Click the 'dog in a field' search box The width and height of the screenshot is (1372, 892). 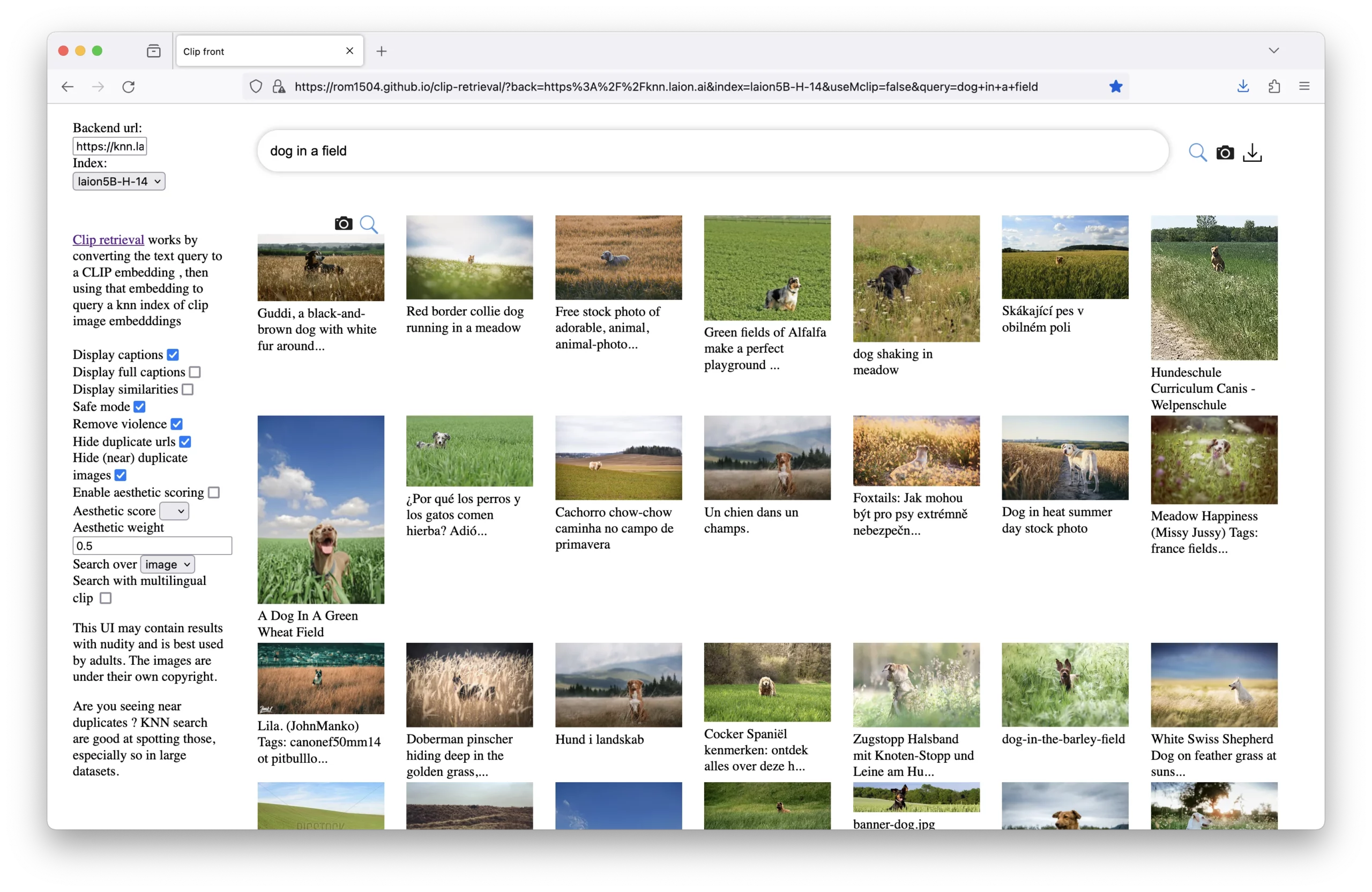712,151
